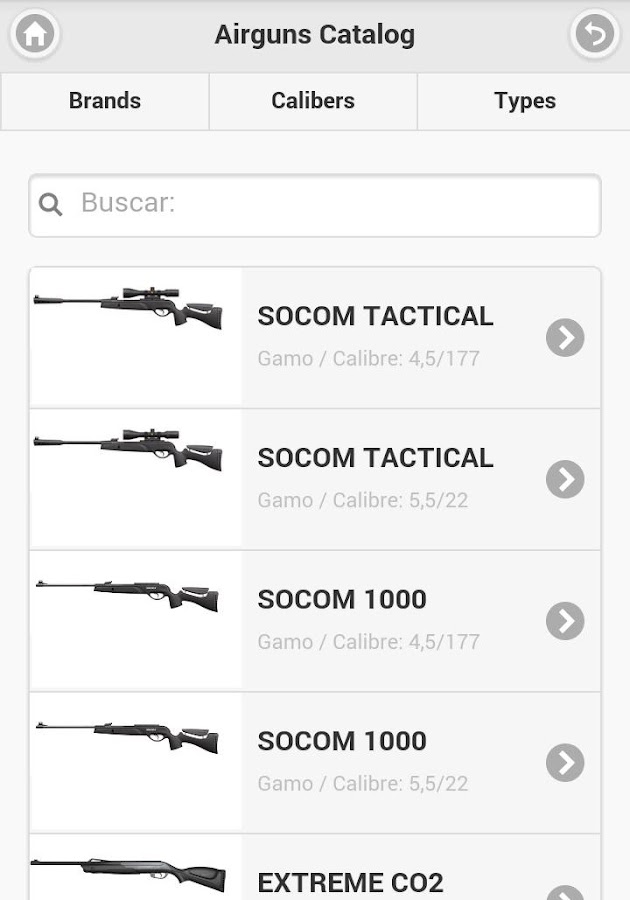Expand the SOCOM TACTICAL 4,5/177 chevron

[565, 338]
